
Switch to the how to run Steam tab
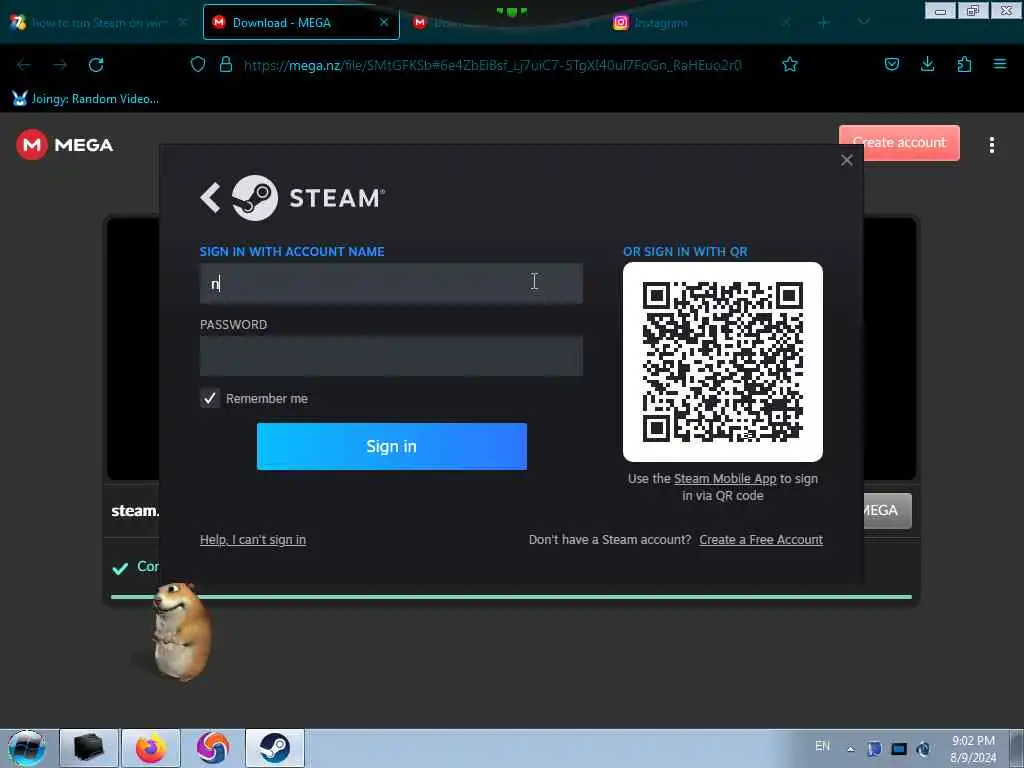(x=98, y=23)
